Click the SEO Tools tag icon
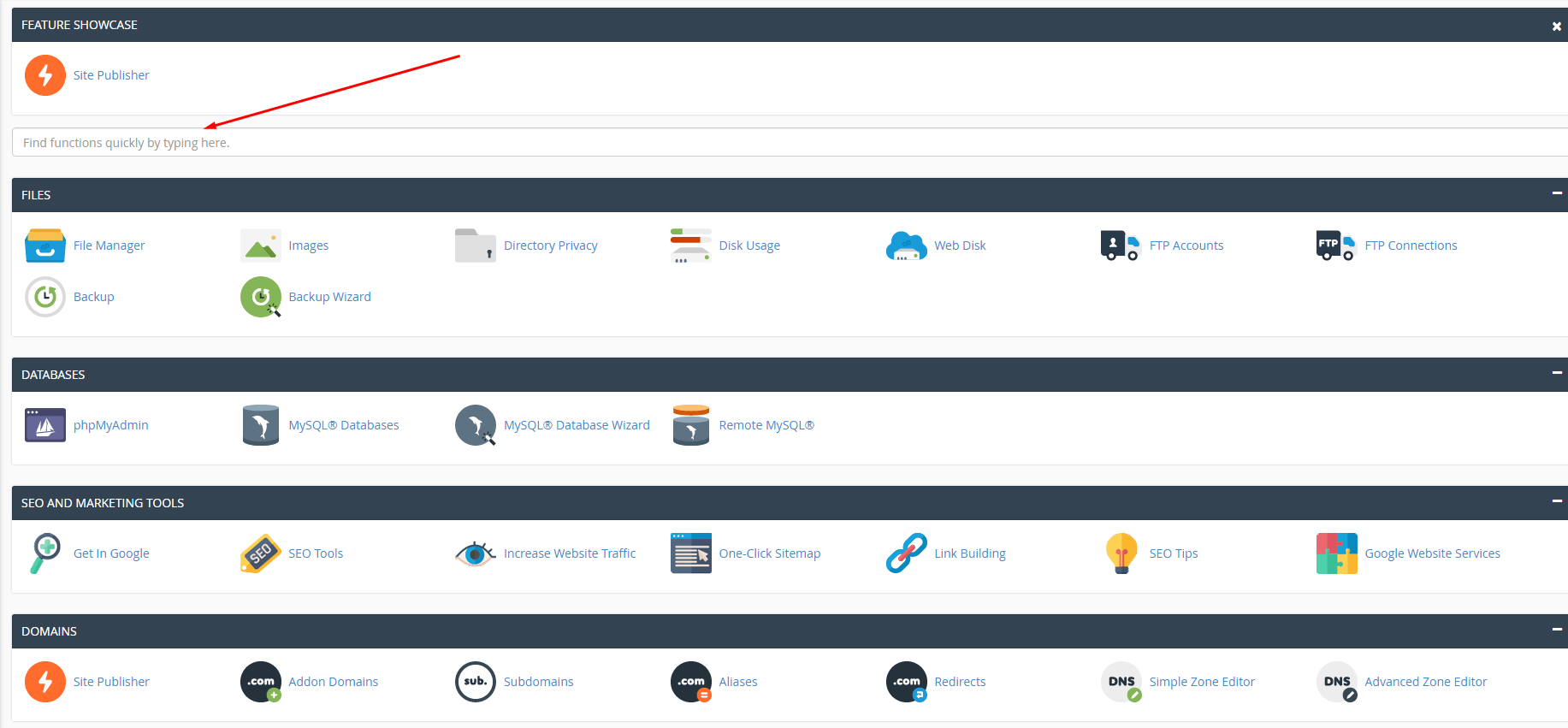 261,553
